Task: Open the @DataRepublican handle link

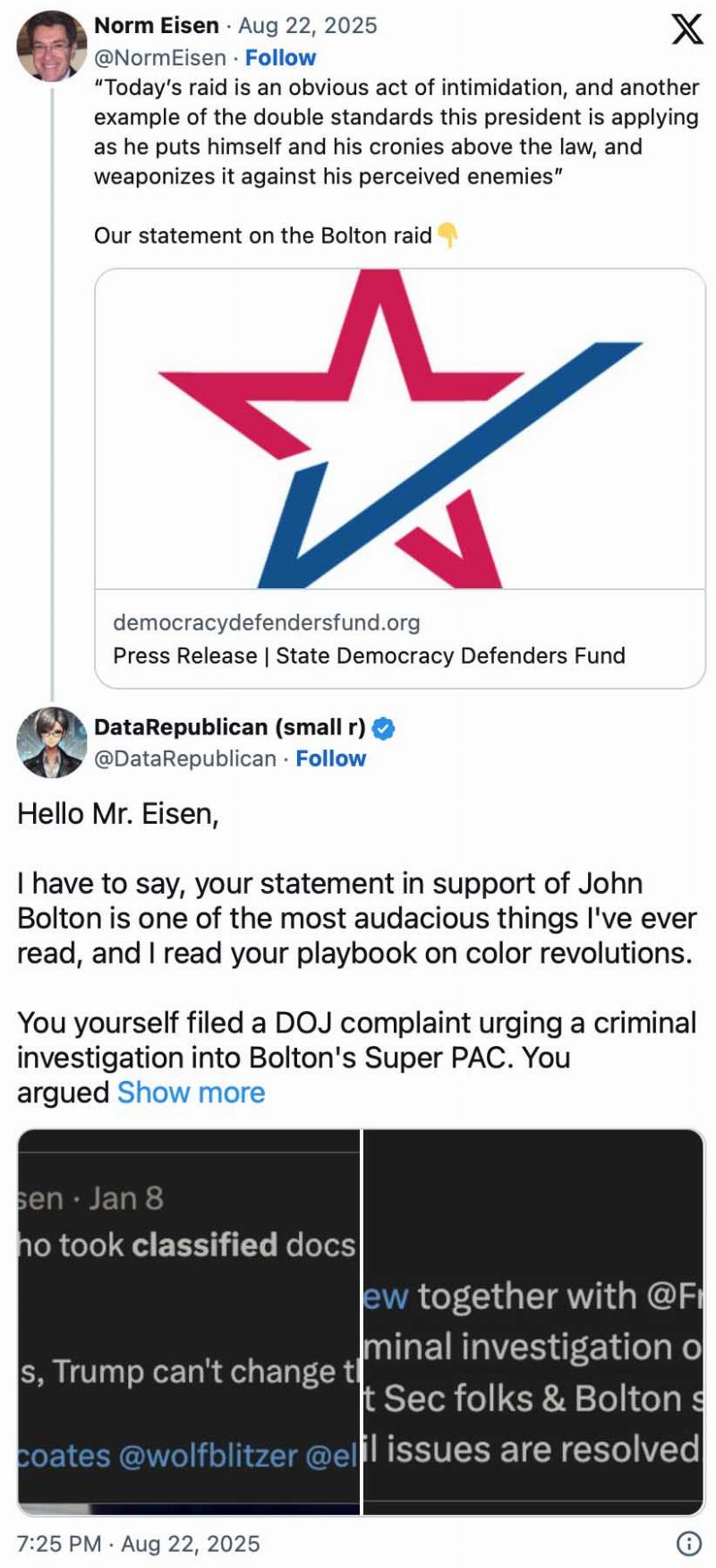Action: 185,758
